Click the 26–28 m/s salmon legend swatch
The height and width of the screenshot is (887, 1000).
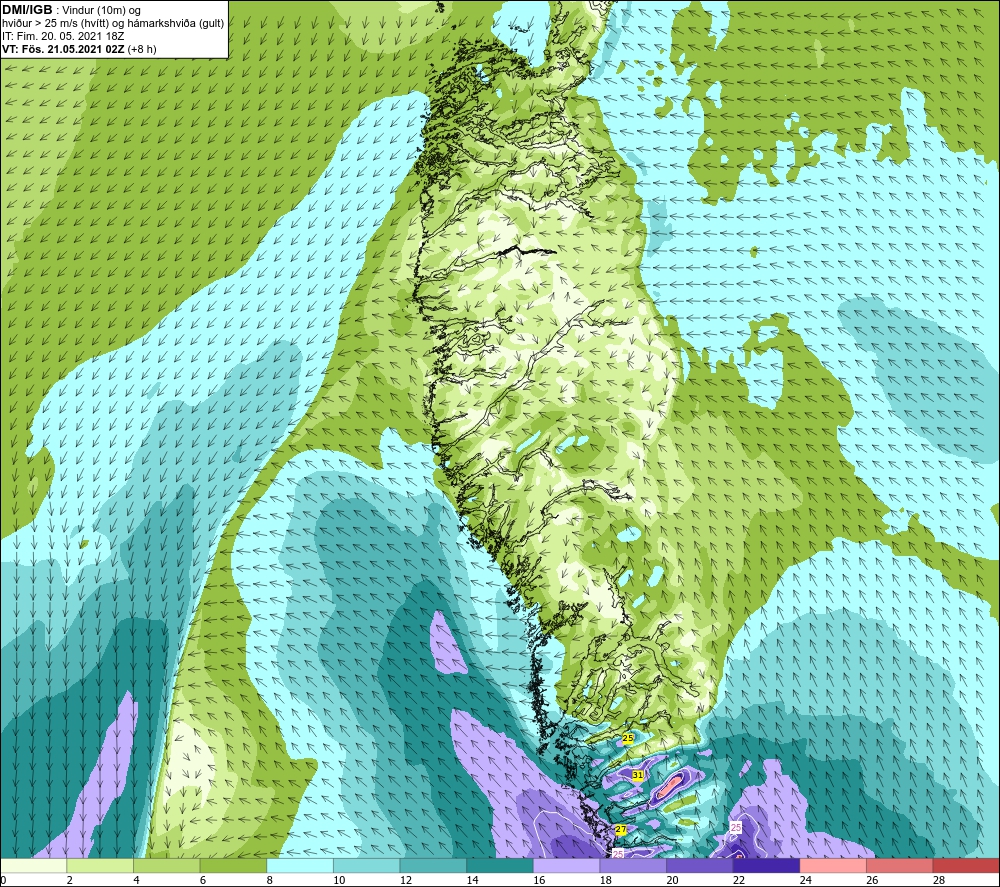click(899, 865)
